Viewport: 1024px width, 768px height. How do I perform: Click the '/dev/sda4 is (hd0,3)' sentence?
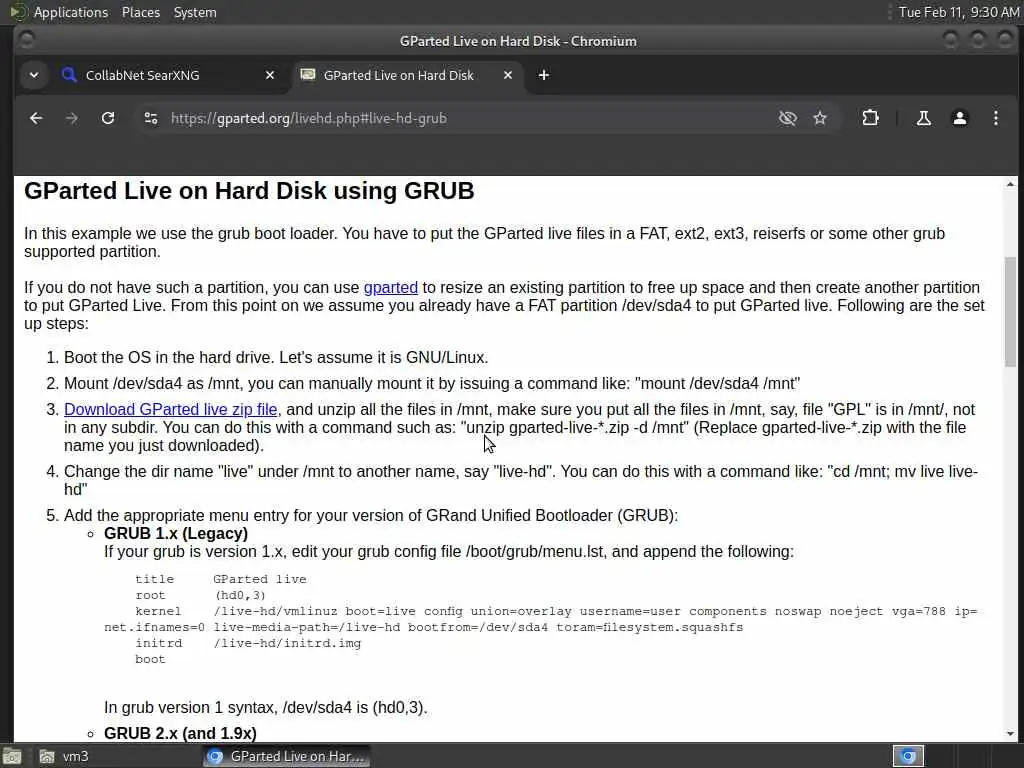(265, 707)
